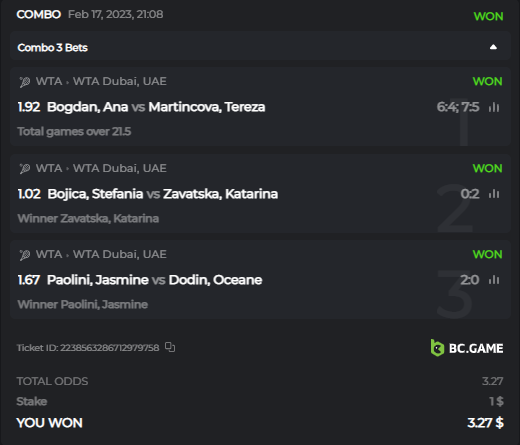Viewport: 520px width, 445px height.
Task: Click WTA Dubai, UAE in third bet
Action: coord(120,254)
